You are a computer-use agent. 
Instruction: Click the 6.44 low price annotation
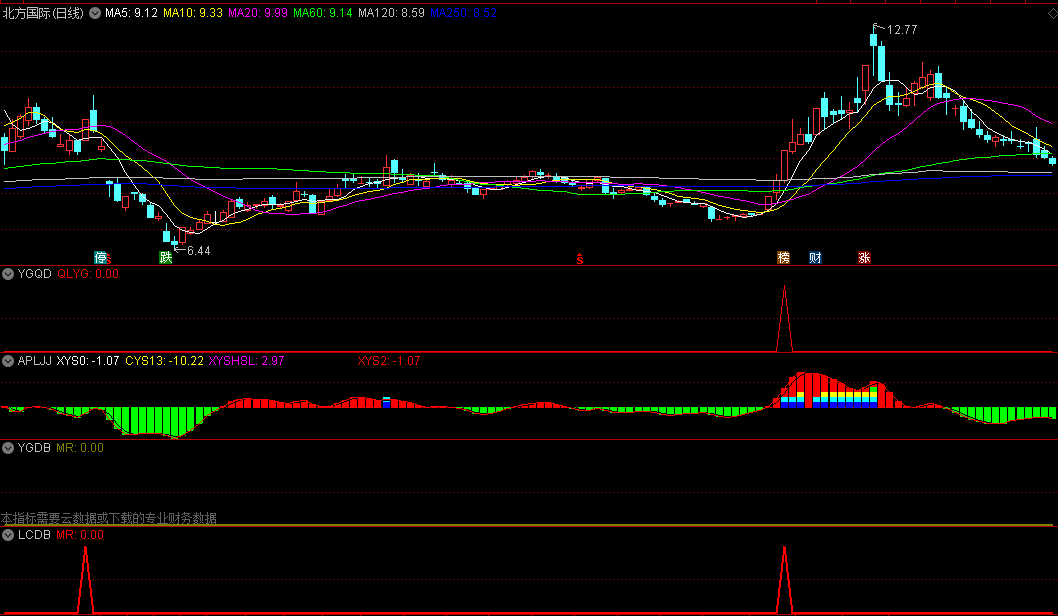click(198, 251)
